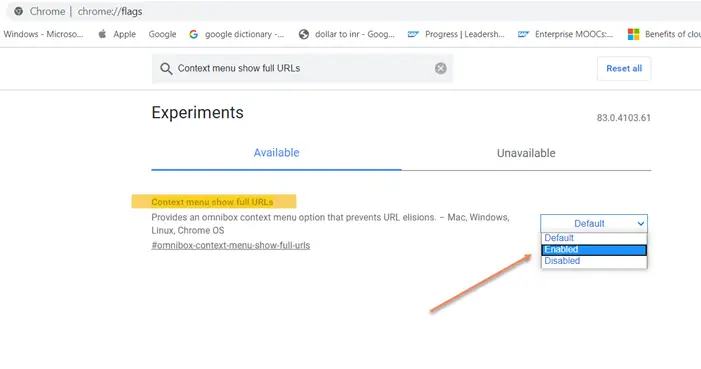
Task: Open #omnibox-context-menu-show-full-urls link
Action: tap(231, 245)
